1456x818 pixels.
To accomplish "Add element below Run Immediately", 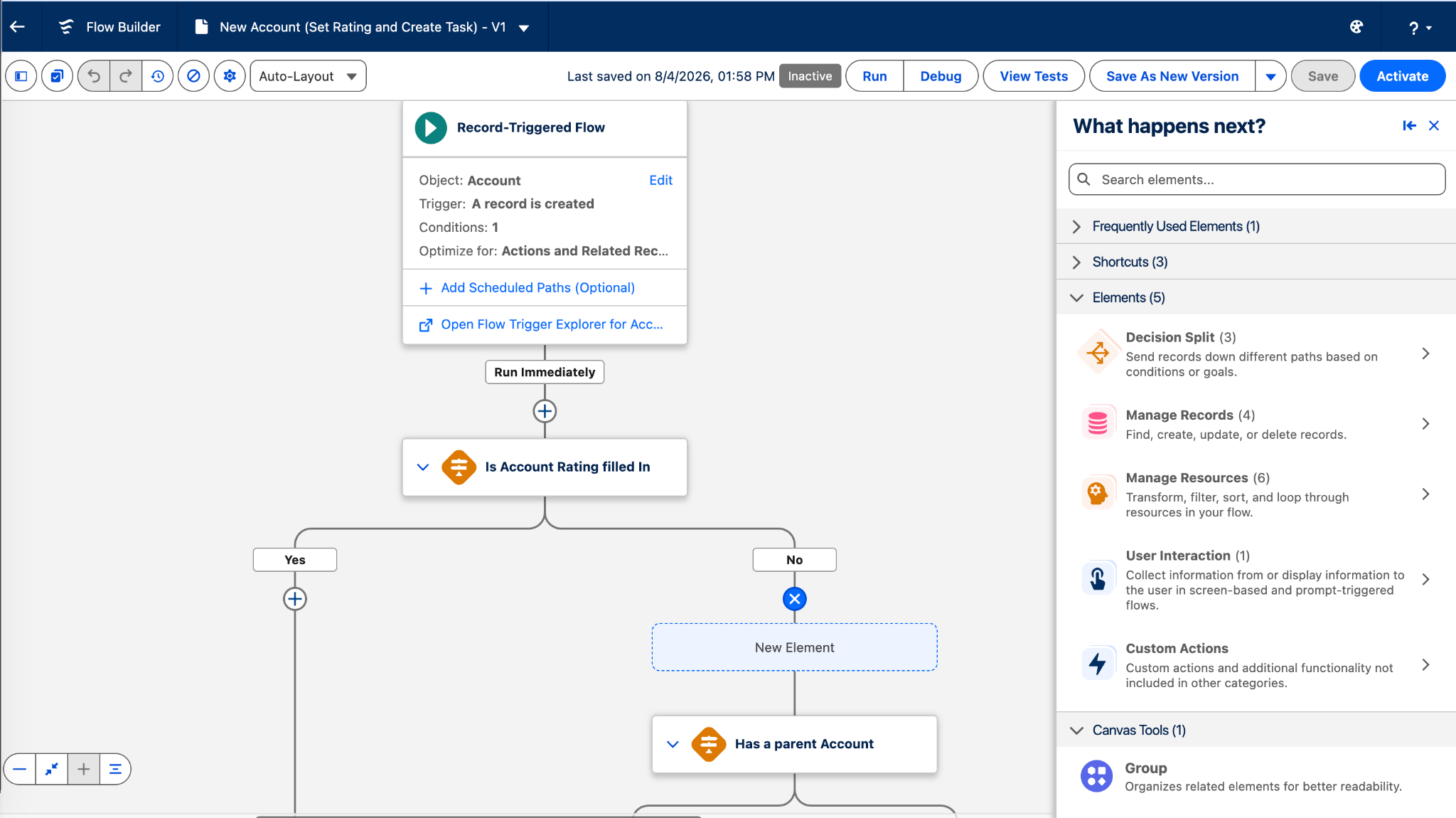I will [545, 411].
